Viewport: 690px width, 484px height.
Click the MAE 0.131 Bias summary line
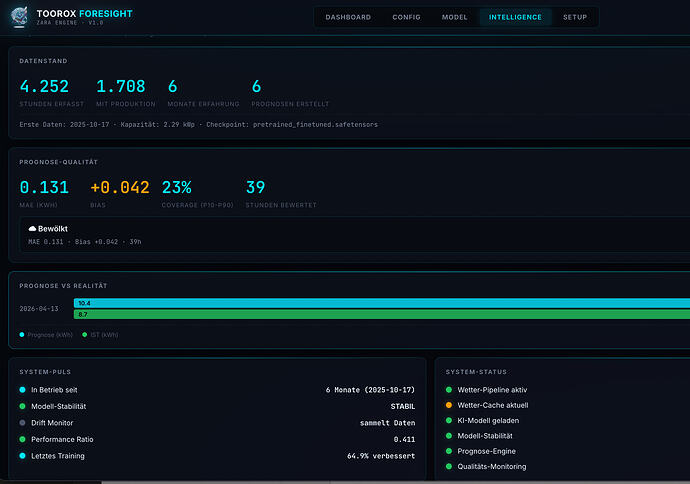coord(84,242)
